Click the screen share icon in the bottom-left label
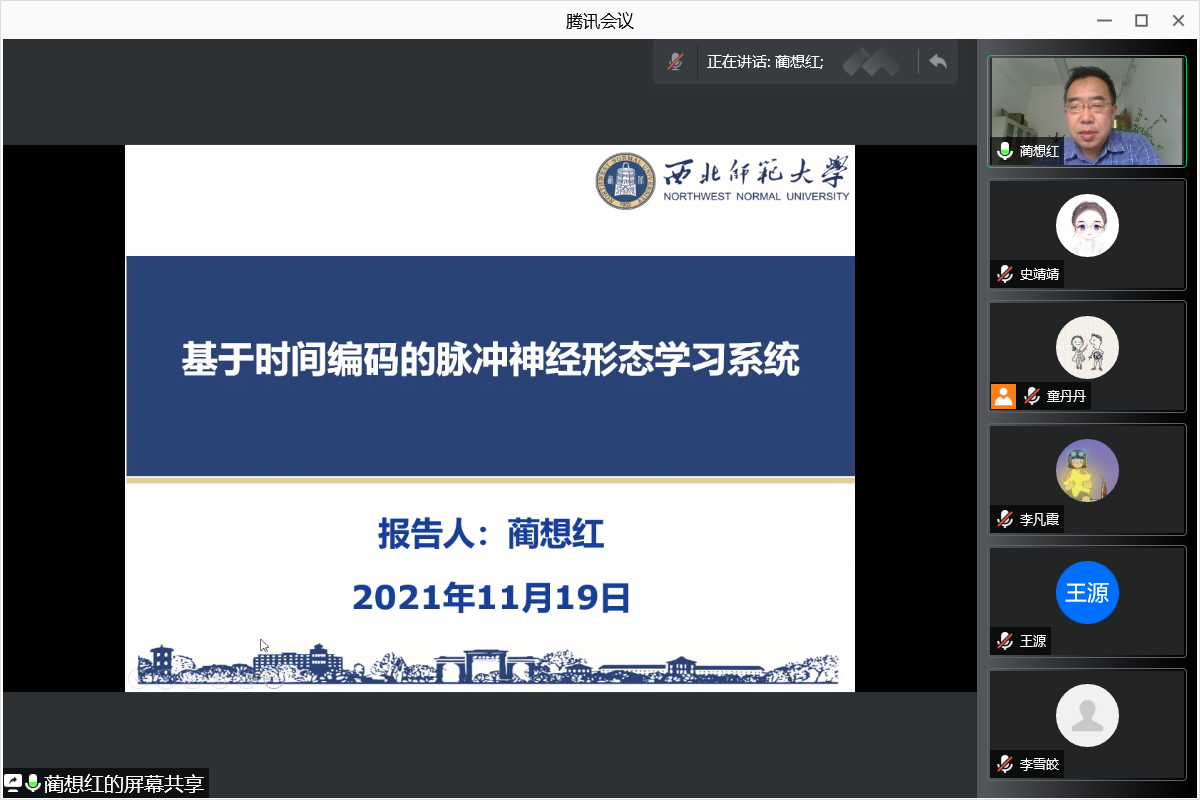 (14, 783)
